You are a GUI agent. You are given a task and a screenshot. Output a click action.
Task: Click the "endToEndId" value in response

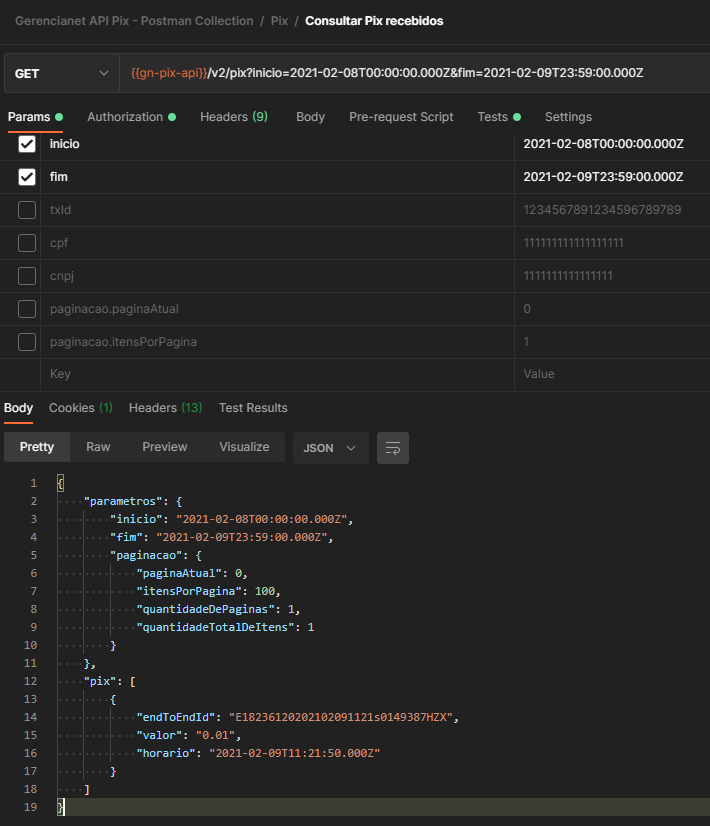point(340,717)
